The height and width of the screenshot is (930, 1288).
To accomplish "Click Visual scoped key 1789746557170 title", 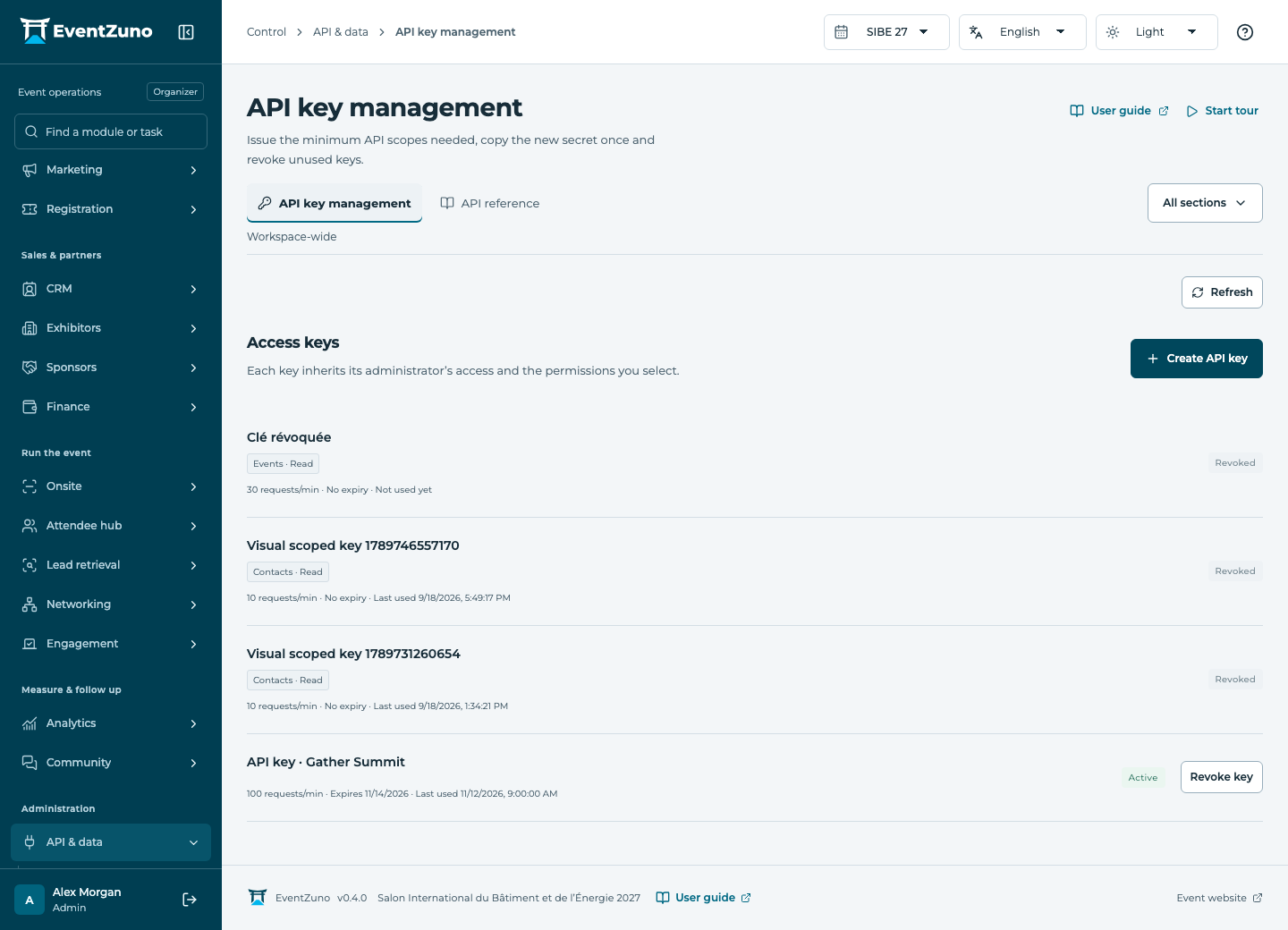I will click(x=353, y=545).
